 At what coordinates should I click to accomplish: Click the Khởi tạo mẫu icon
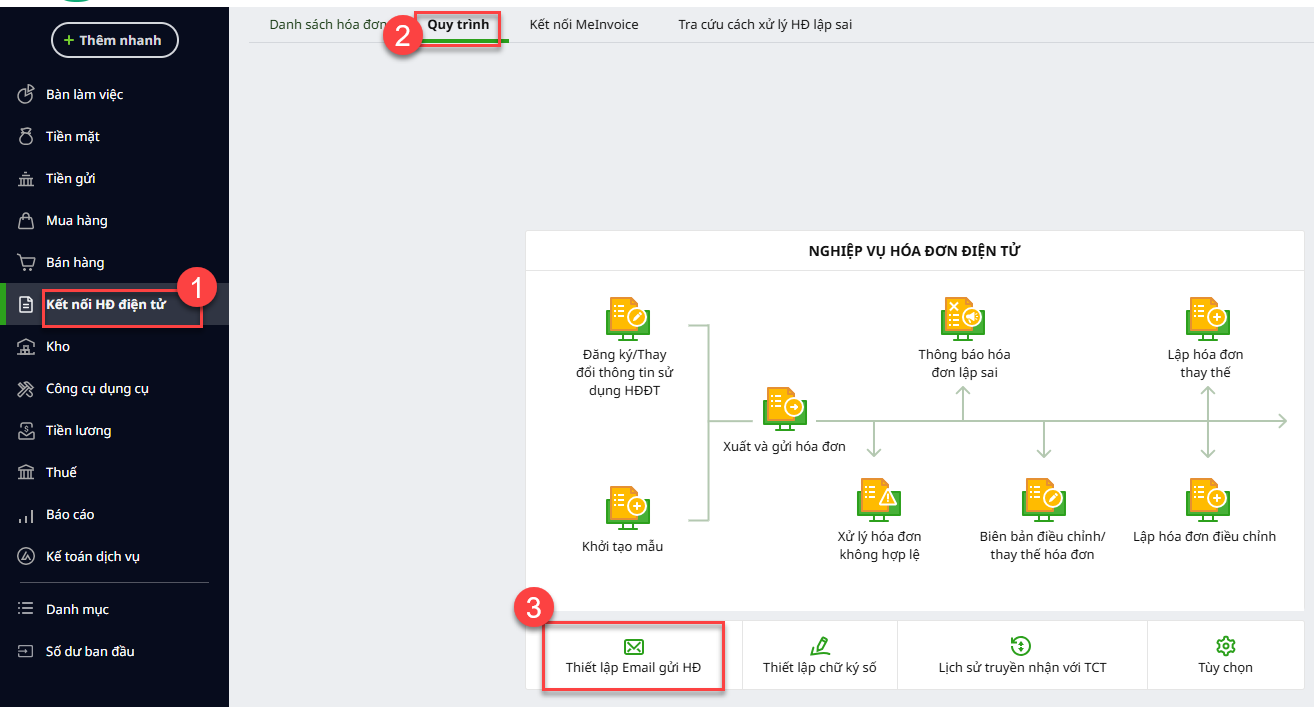point(628,507)
